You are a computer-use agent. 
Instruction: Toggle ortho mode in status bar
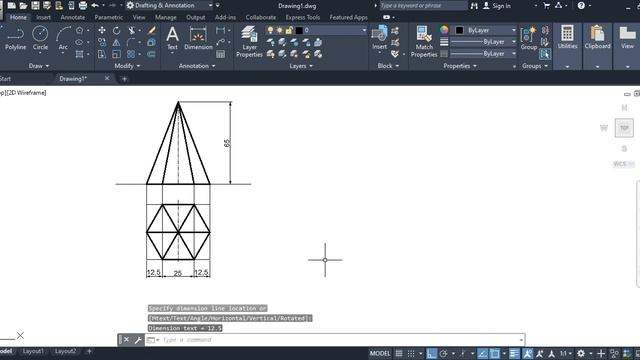(431, 353)
